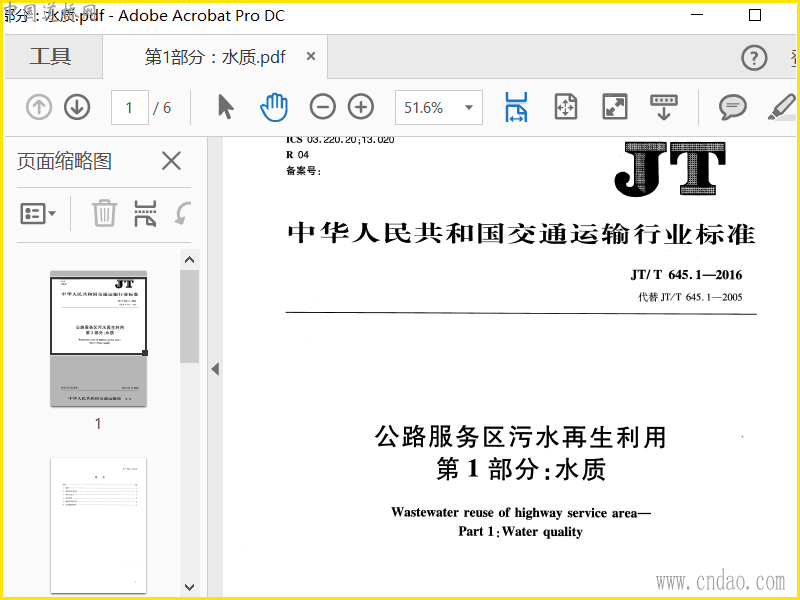The height and width of the screenshot is (600, 800).
Task: Click the 备案号 text
Action: tap(304, 171)
